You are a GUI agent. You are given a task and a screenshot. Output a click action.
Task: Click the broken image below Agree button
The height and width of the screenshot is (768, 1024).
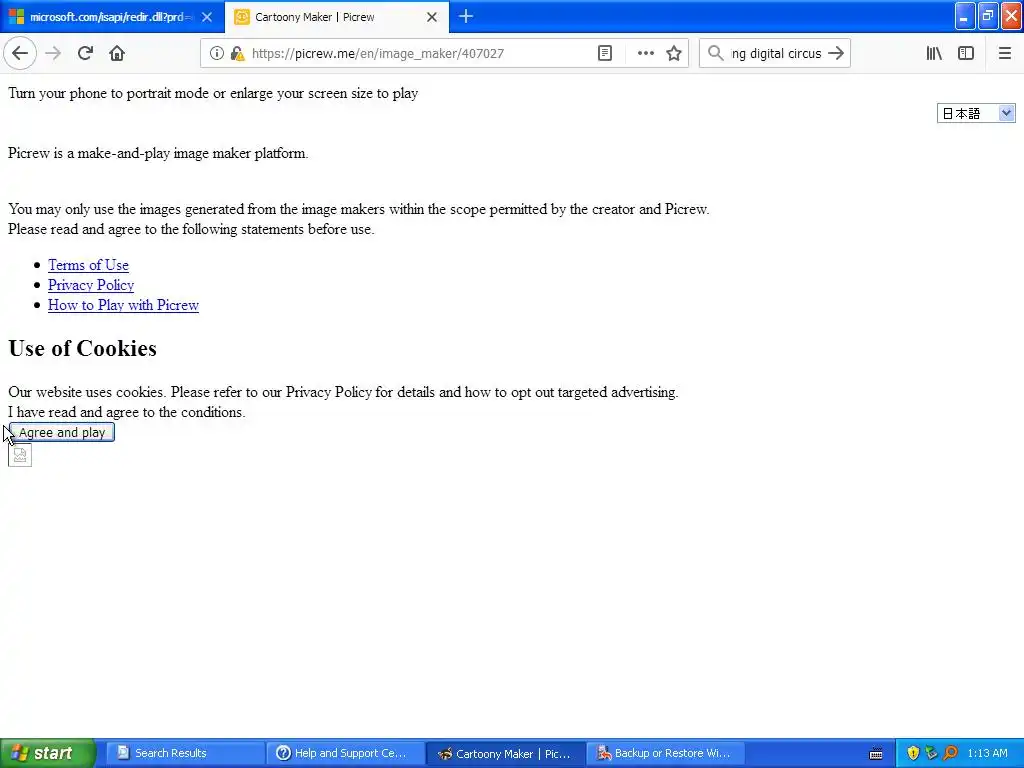[x=20, y=455]
